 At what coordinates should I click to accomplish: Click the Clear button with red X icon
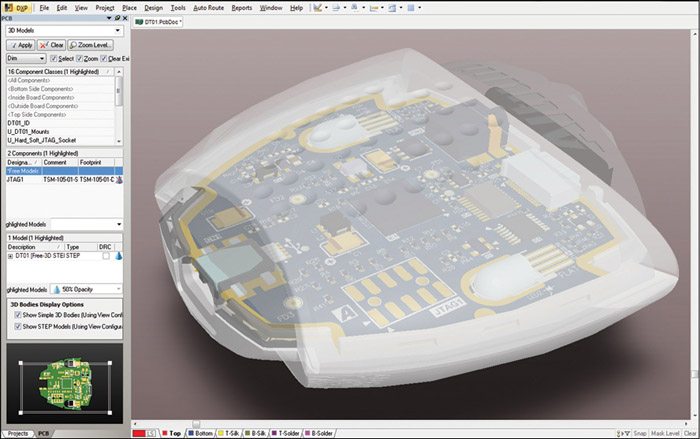click(x=52, y=45)
